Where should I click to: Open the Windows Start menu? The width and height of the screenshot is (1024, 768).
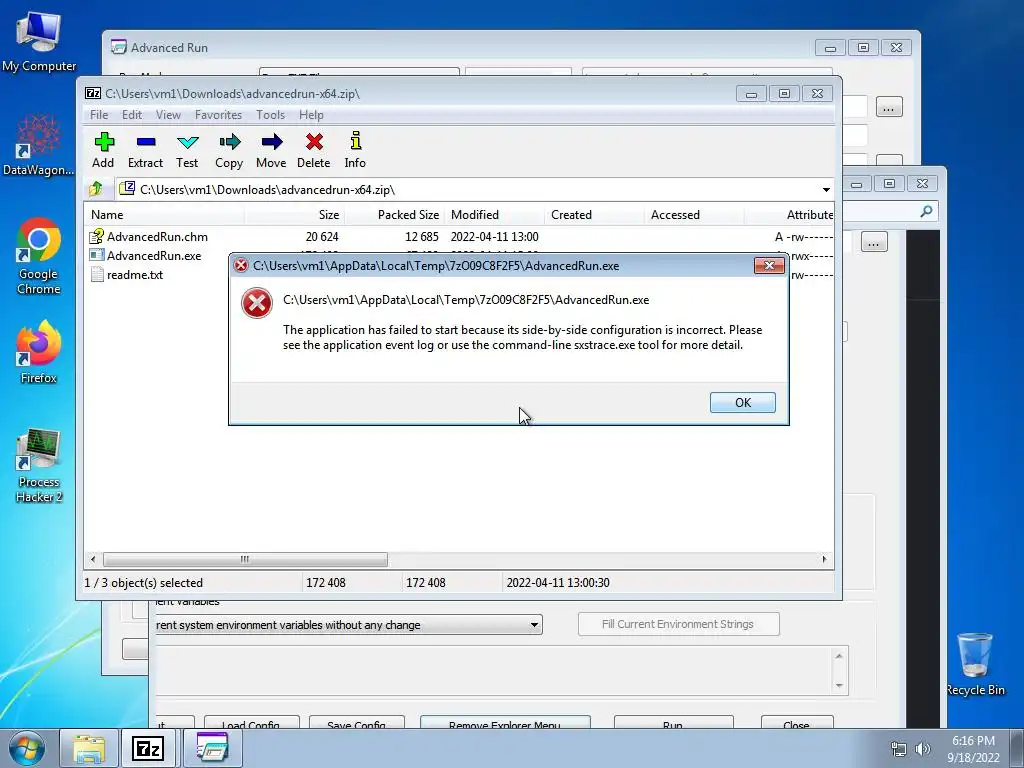point(27,748)
